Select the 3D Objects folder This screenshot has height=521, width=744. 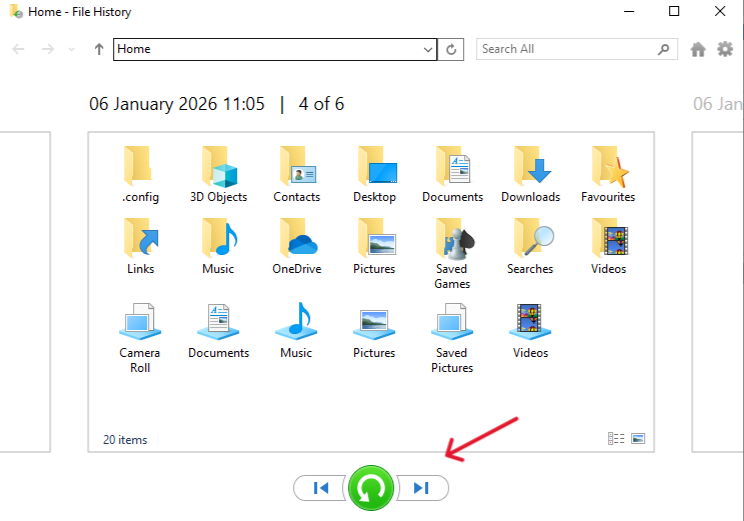[218, 175]
